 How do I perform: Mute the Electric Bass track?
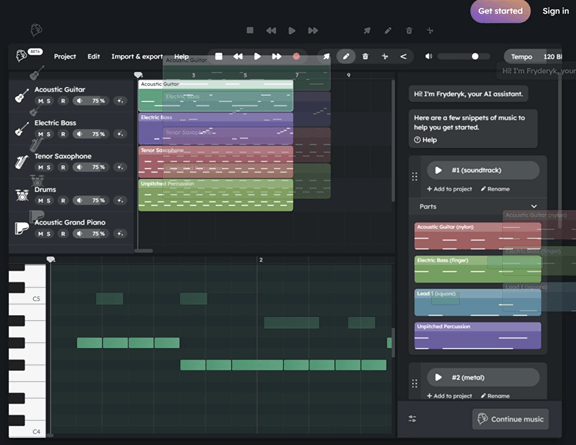click(x=40, y=134)
